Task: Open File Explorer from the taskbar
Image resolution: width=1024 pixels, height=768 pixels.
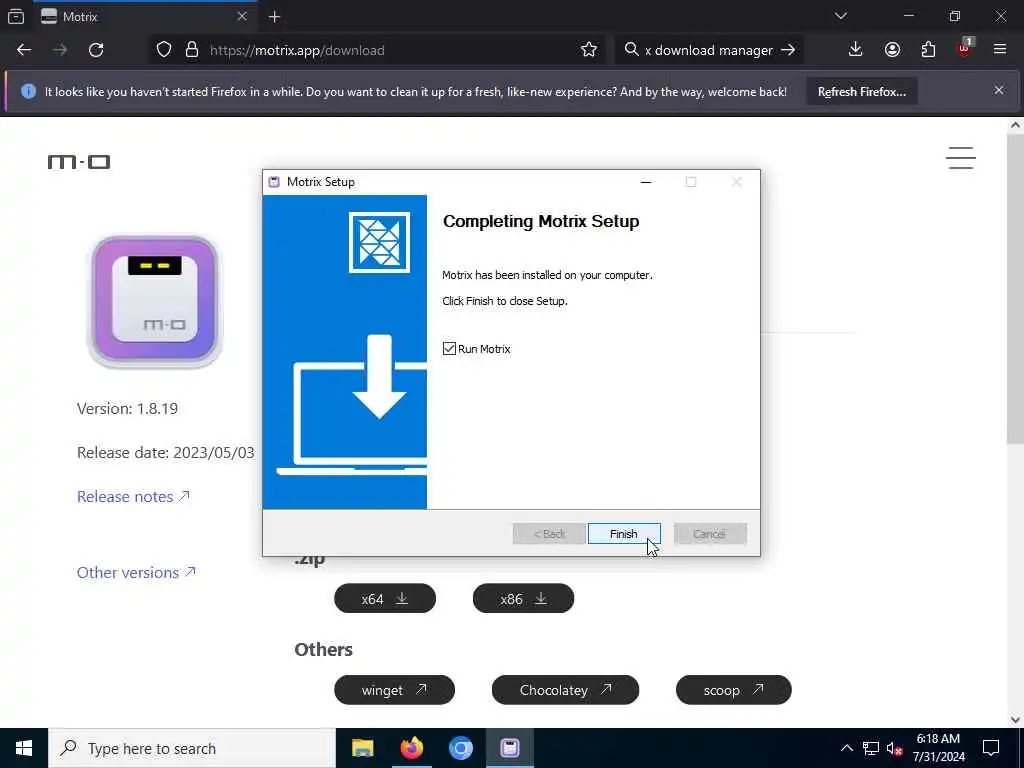Action: 362,748
